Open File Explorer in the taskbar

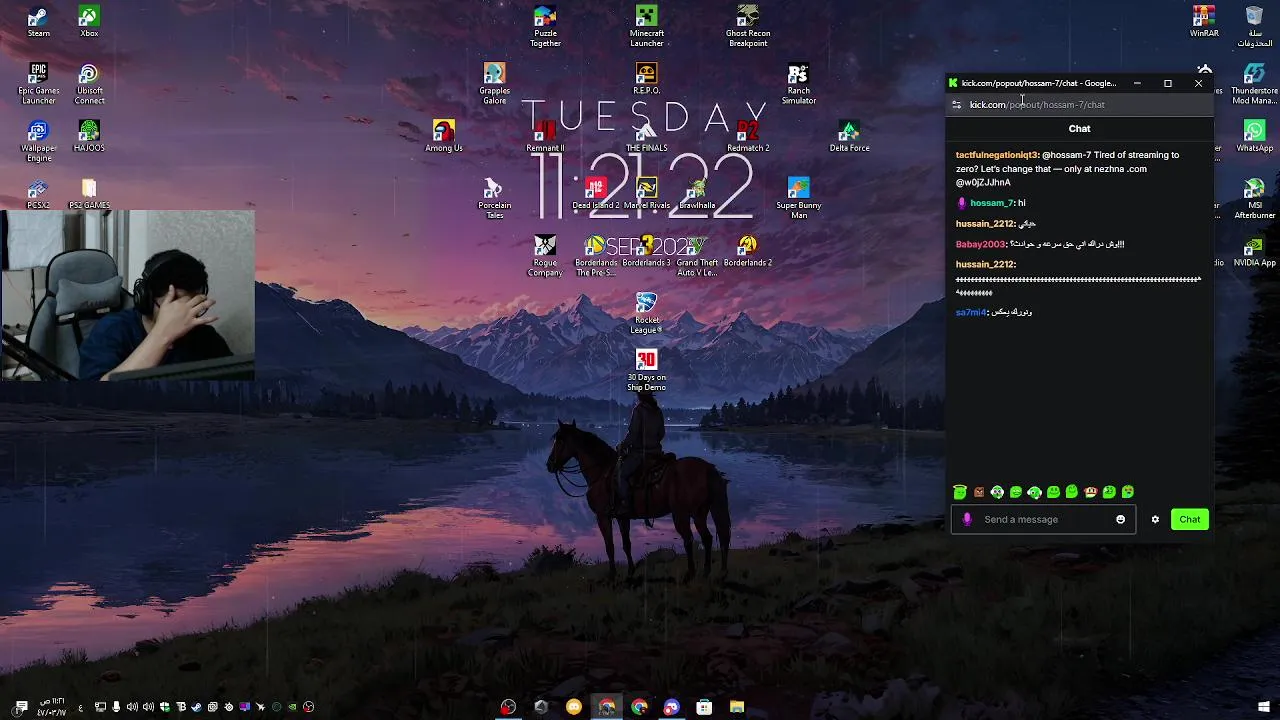tap(737, 707)
